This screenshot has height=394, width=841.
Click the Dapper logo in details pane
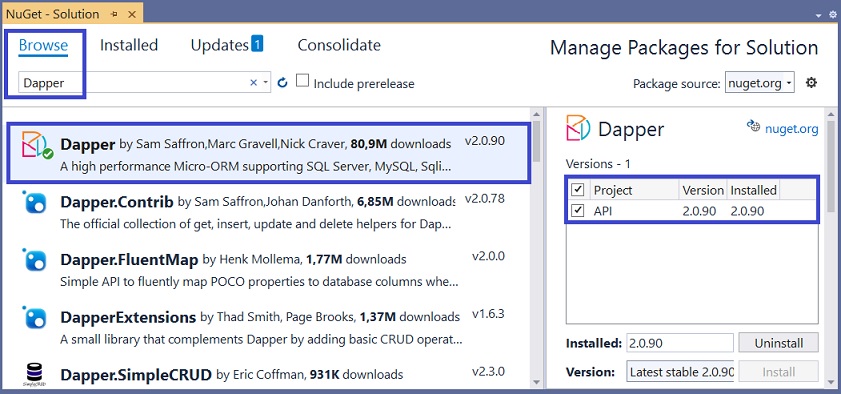point(578,128)
